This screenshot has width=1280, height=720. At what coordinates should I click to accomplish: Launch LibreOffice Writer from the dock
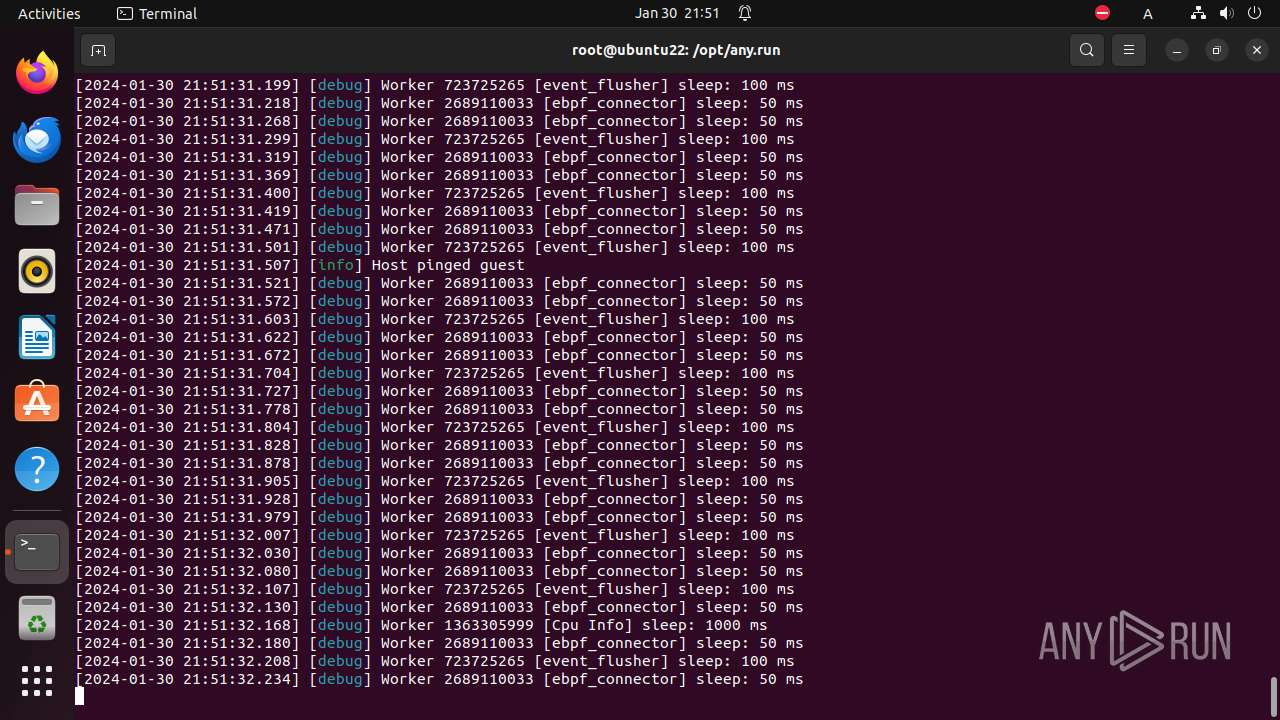[x=37, y=337]
